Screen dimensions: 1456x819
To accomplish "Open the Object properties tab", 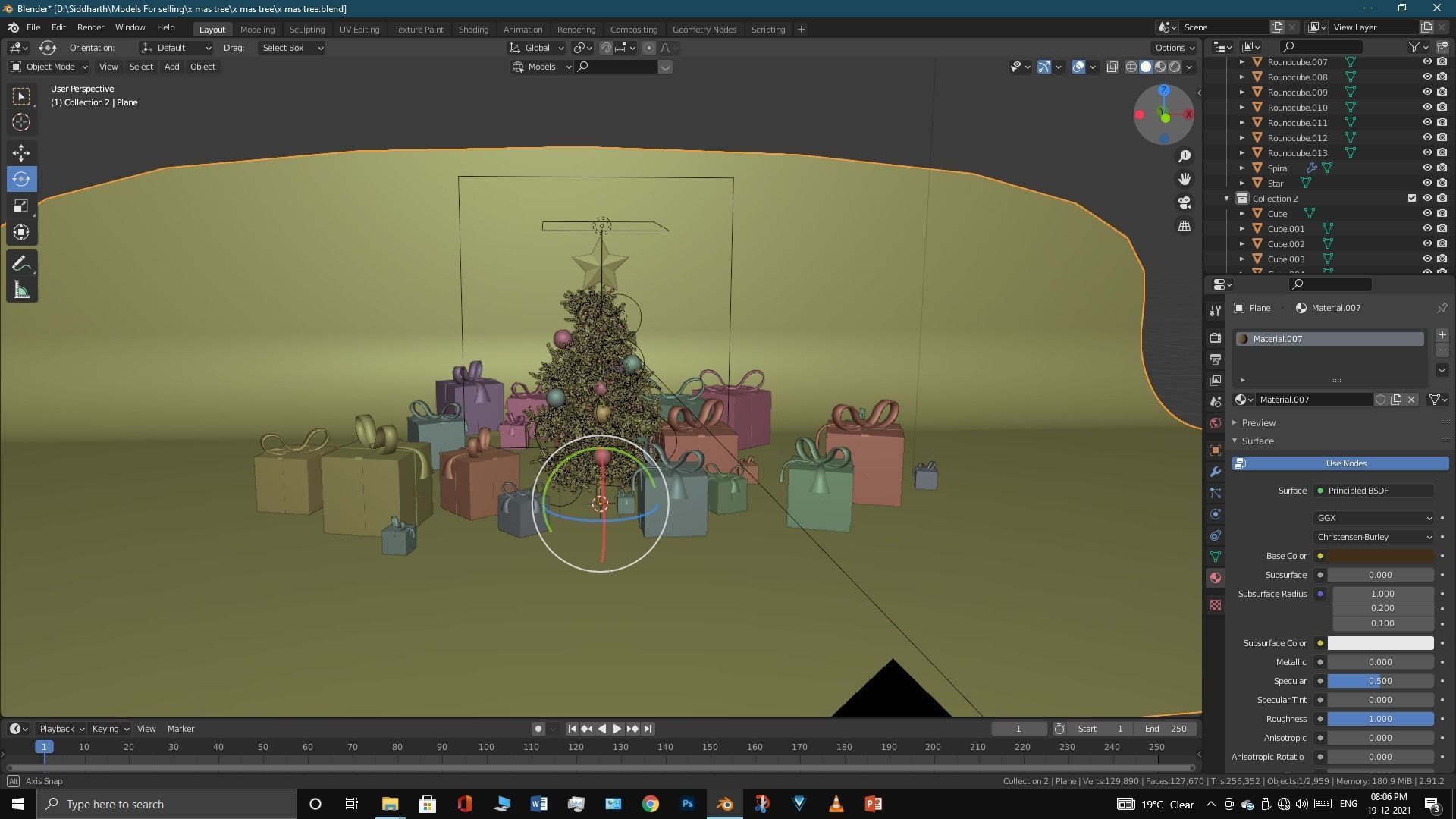I will click(x=1216, y=450).
